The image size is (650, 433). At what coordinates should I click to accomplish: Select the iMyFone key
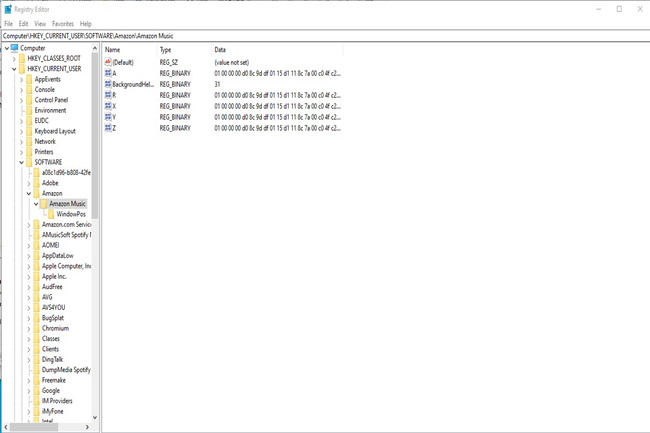53,411
